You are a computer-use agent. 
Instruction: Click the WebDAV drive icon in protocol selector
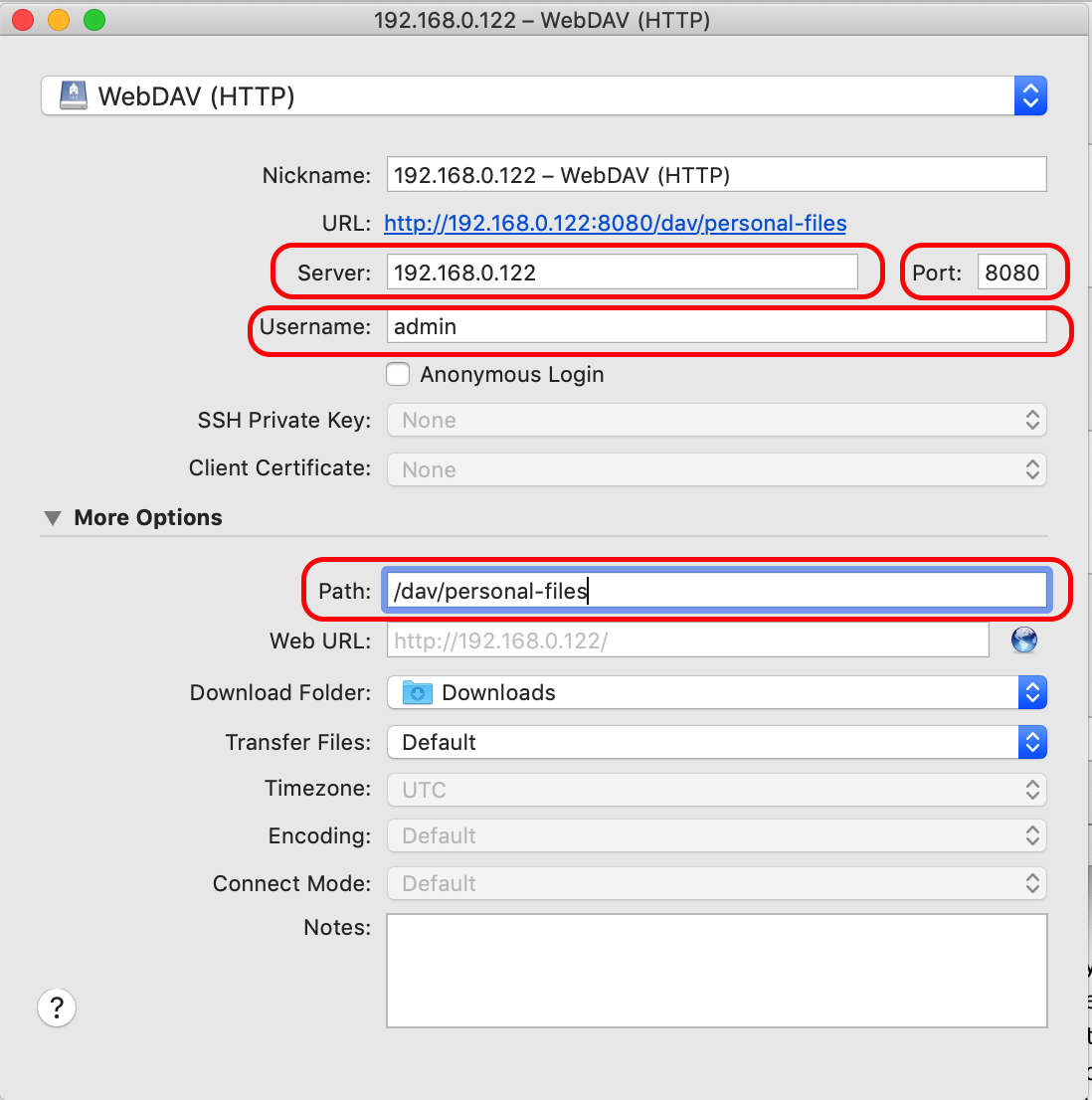point(74,95)
